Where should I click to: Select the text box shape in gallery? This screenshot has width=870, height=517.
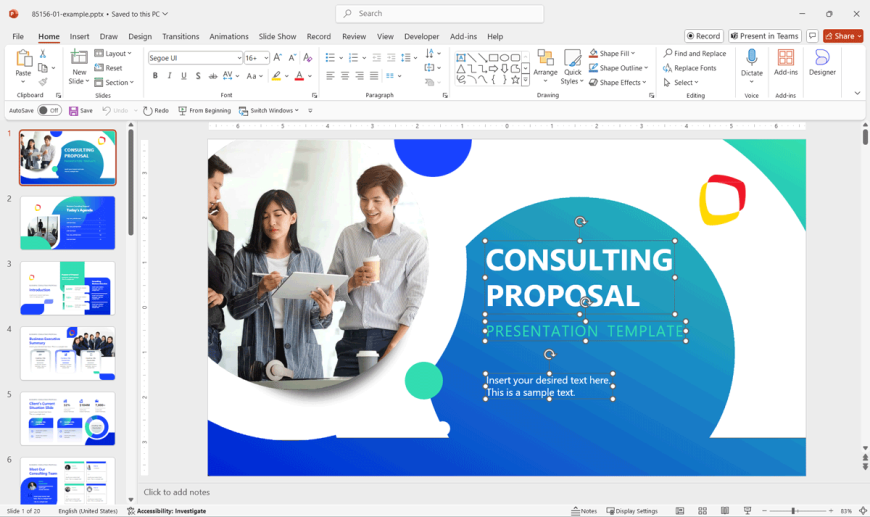461,58
